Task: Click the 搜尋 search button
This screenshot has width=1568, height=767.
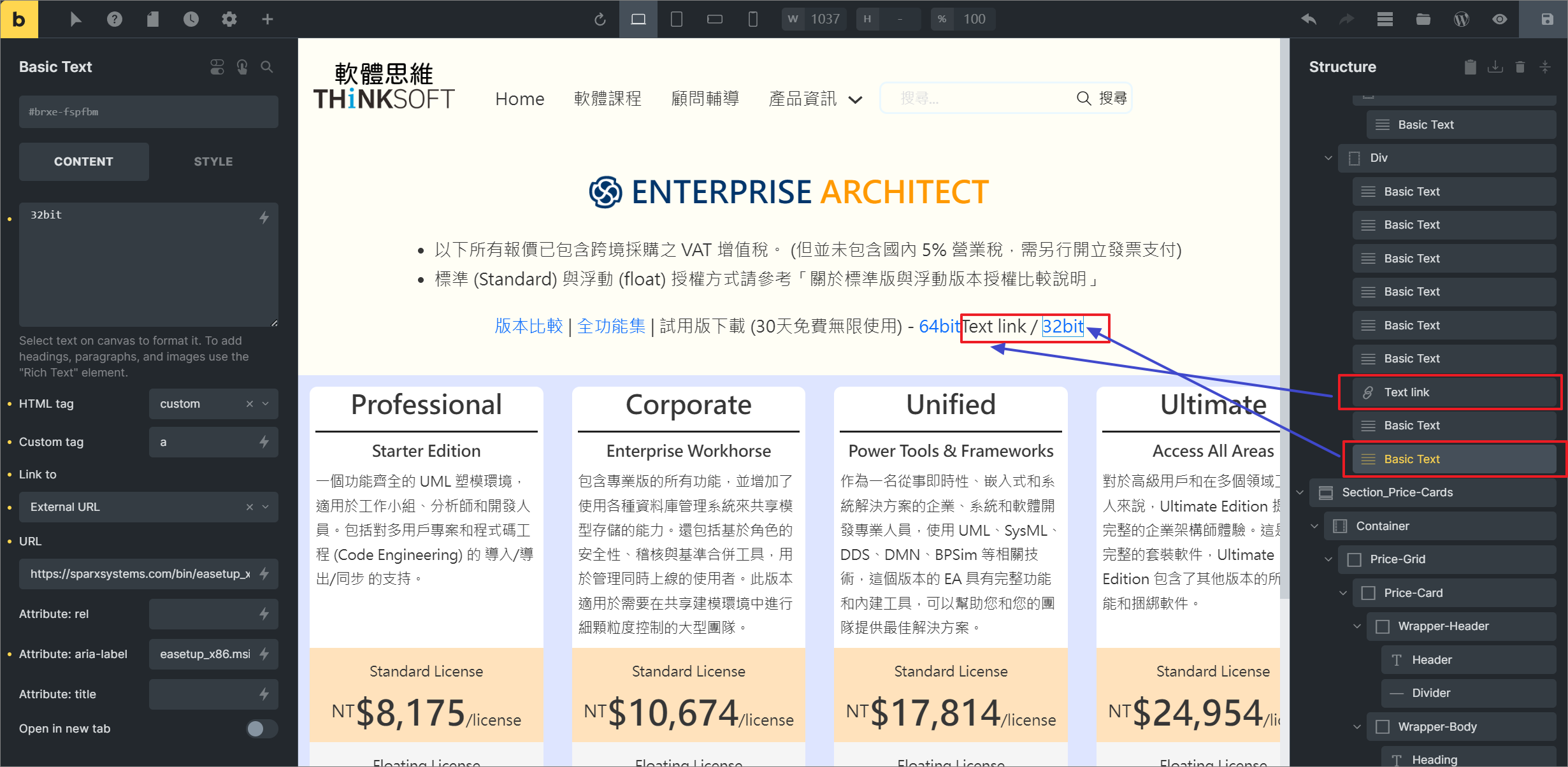Action: [1102, 98]
